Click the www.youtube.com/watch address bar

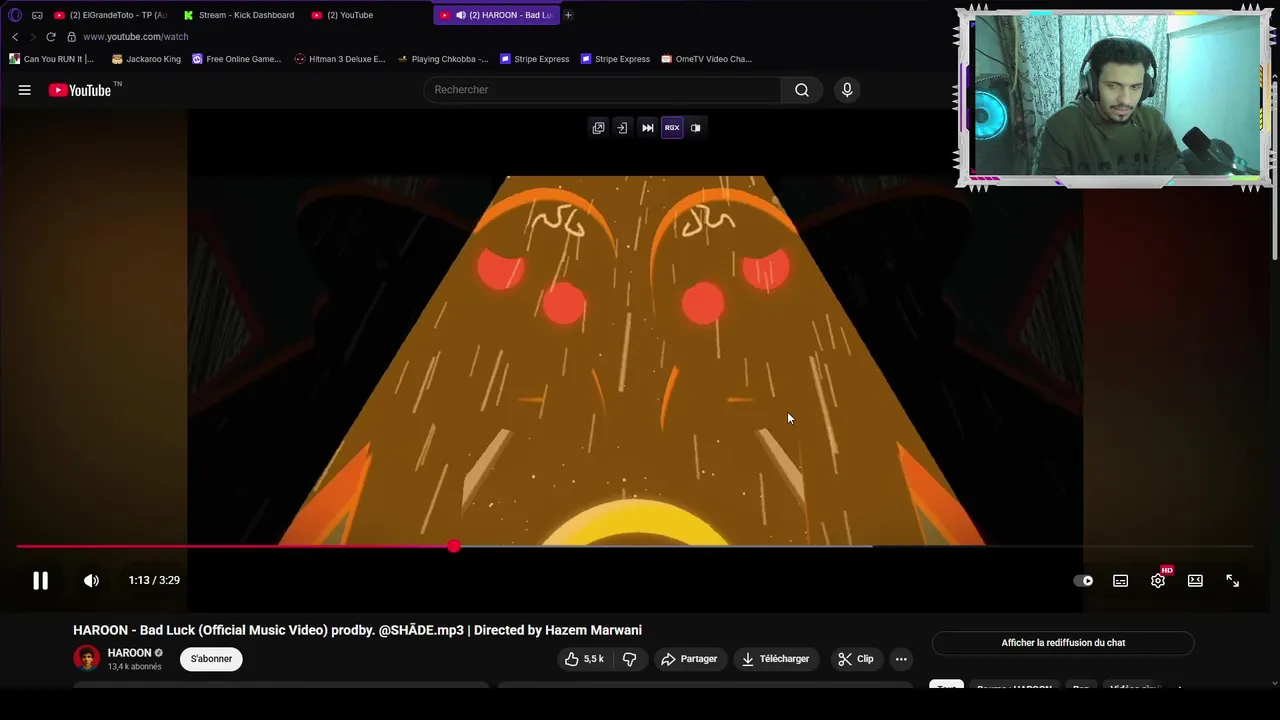[135, 37]
